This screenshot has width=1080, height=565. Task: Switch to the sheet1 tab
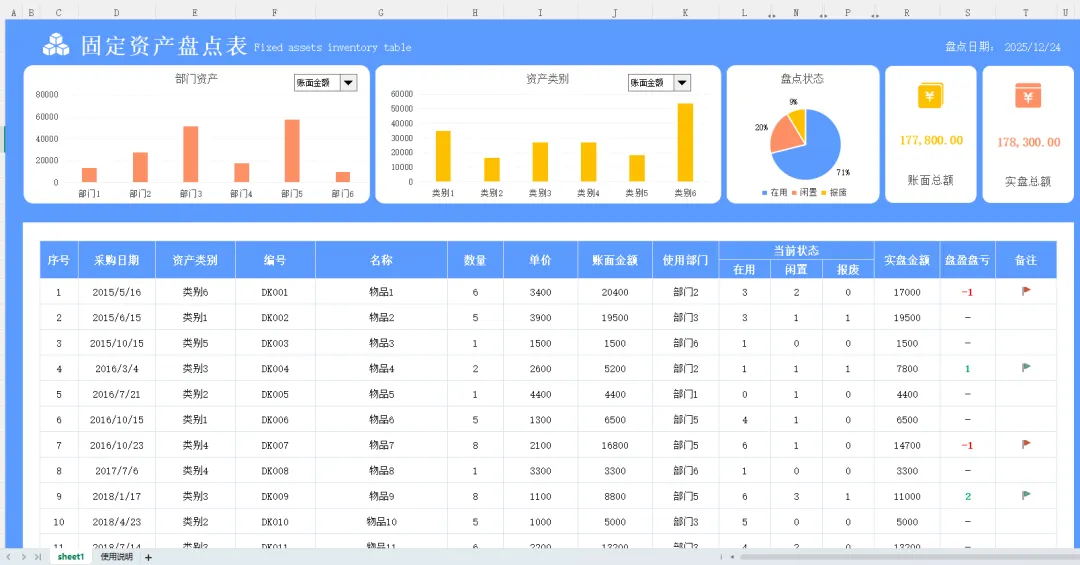[71, 557]
